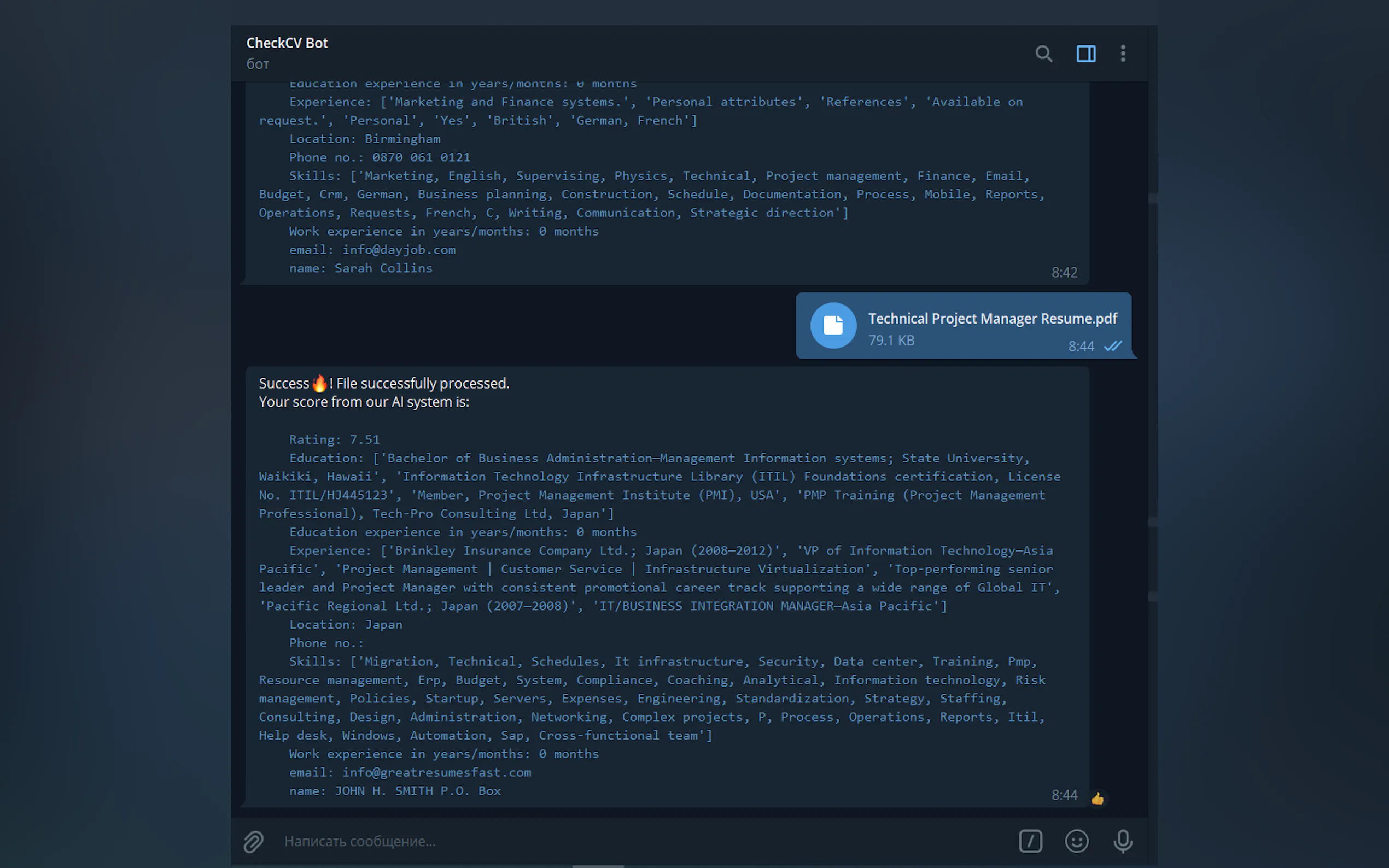Click the double checkmark read status

click(x=1112, y=346)
